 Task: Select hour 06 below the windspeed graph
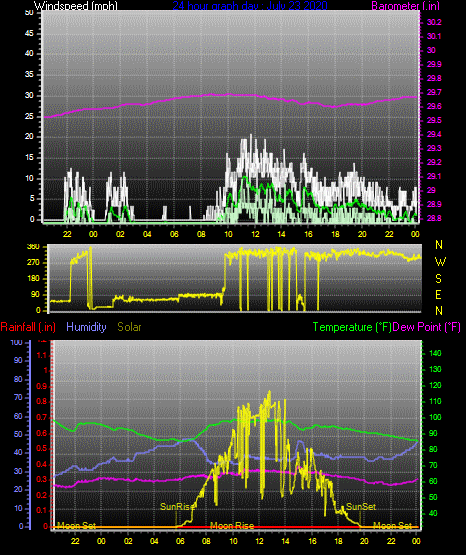click(174, 234)
